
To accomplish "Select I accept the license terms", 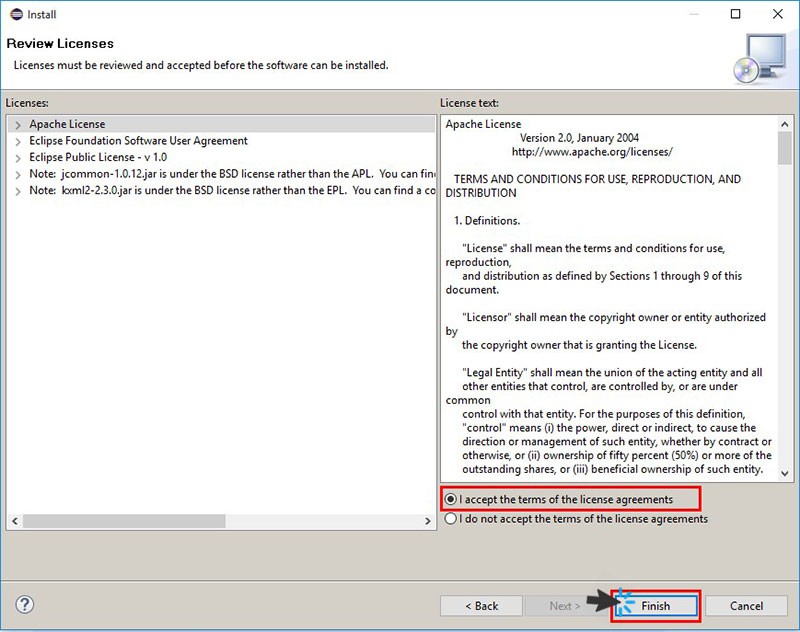I will tap(451, 499).
